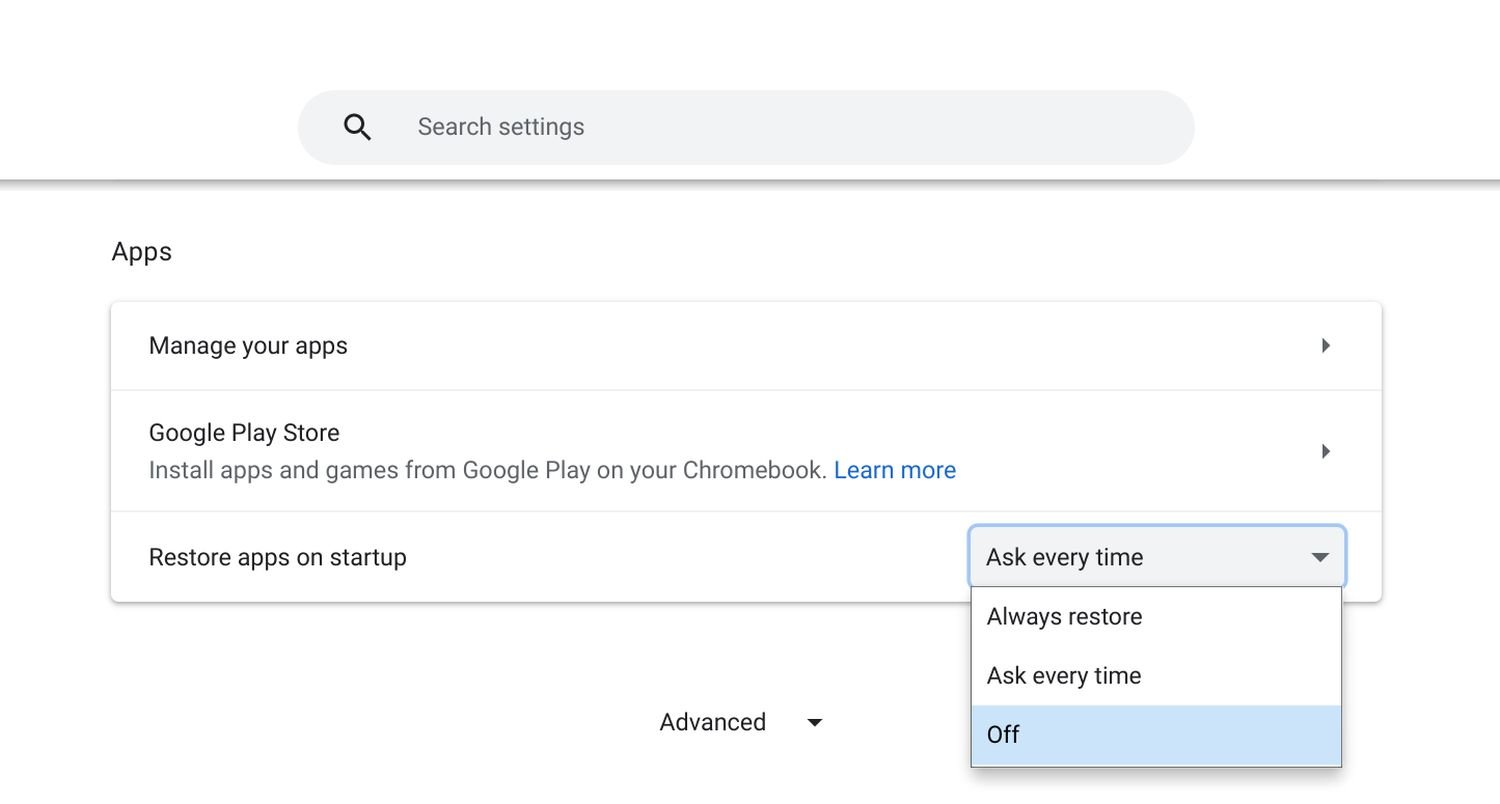The height and width of the screenshot is (804, 1500).
Task: Expand the Advanced settings section
Action: (x=713, y=722)
